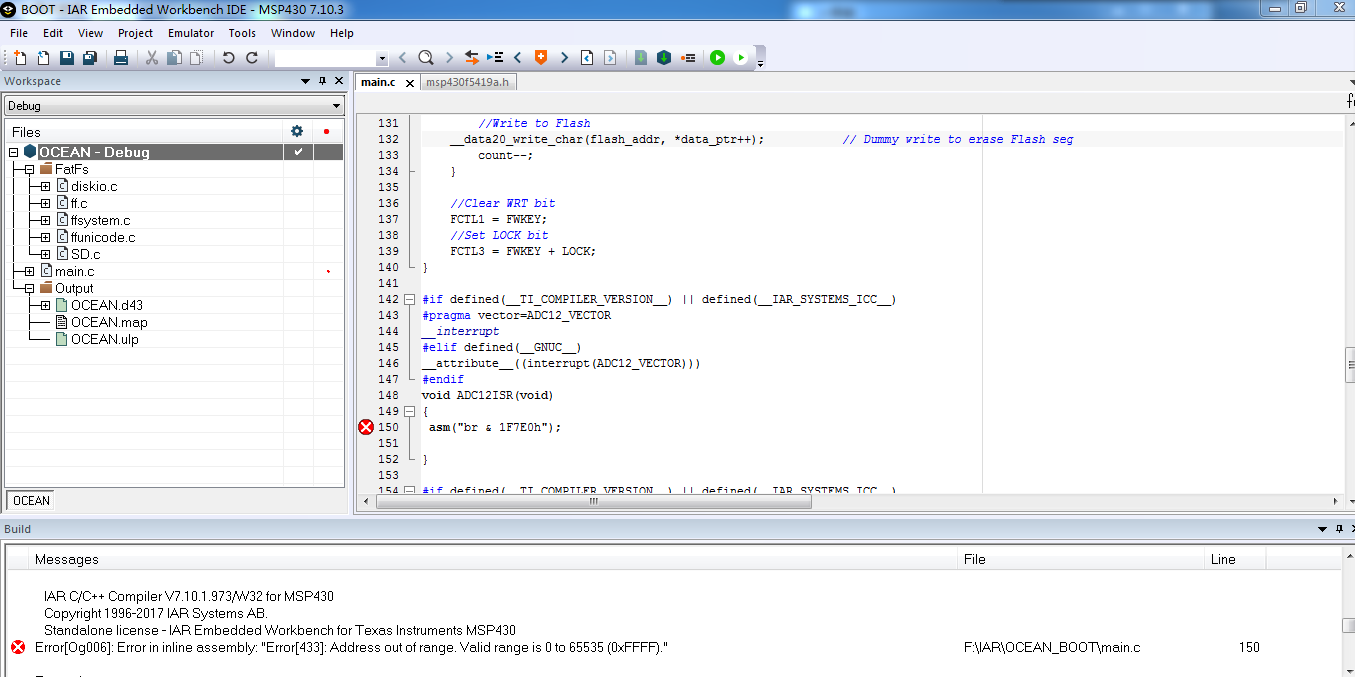Click the error marker on line 150
This screenshot has width=1355, height=677.
[x=366, y=427]
